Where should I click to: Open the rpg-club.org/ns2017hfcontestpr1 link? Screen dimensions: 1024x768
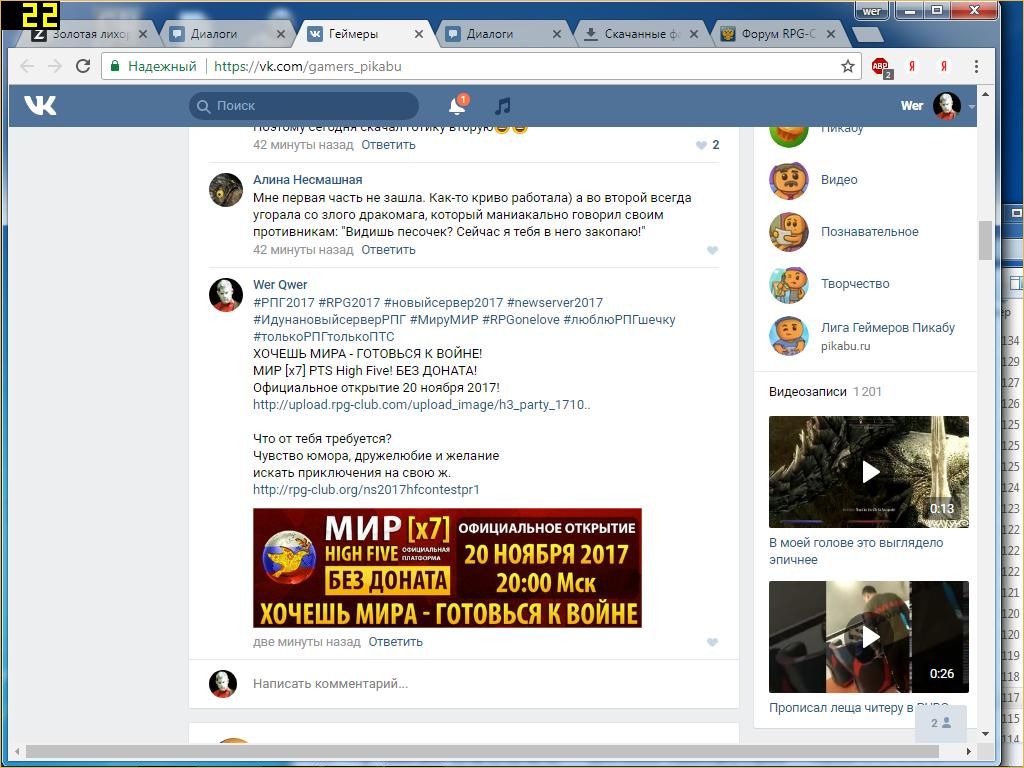click(x=366, y=490)
